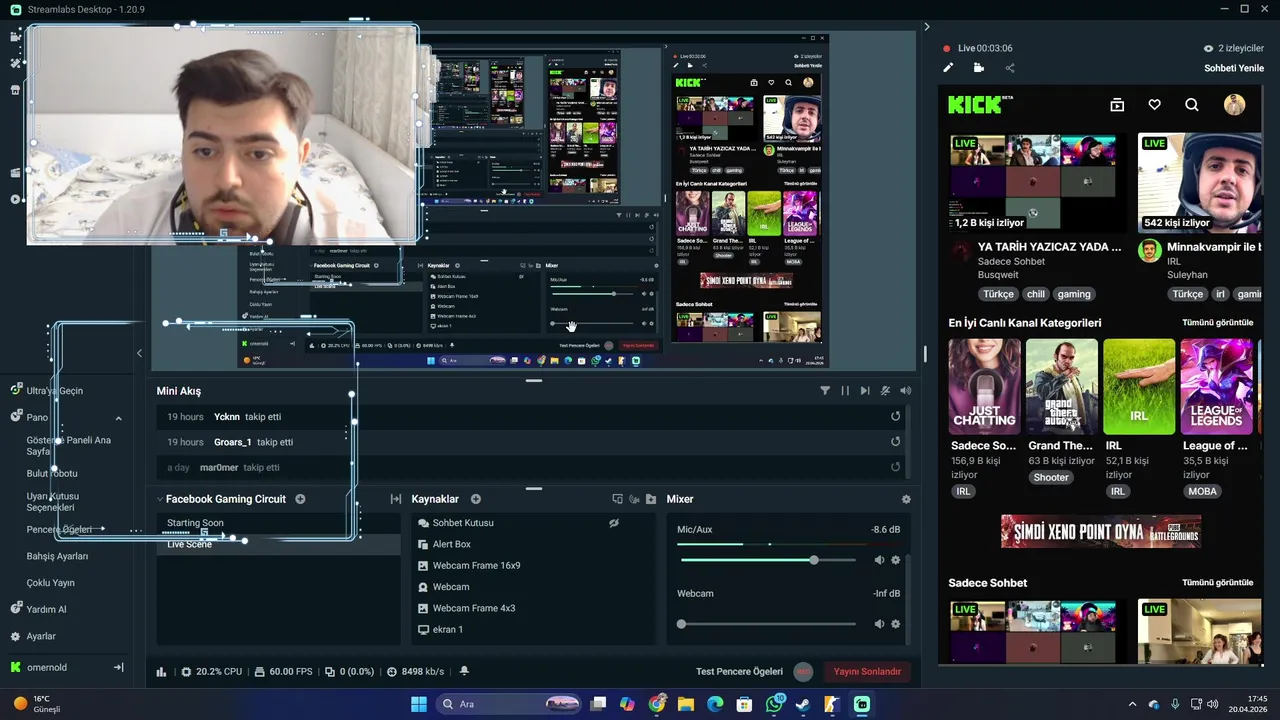Log out using omernold arrow icon
The width and height of the screenshot is (1280, 720).
click(118, 667)
